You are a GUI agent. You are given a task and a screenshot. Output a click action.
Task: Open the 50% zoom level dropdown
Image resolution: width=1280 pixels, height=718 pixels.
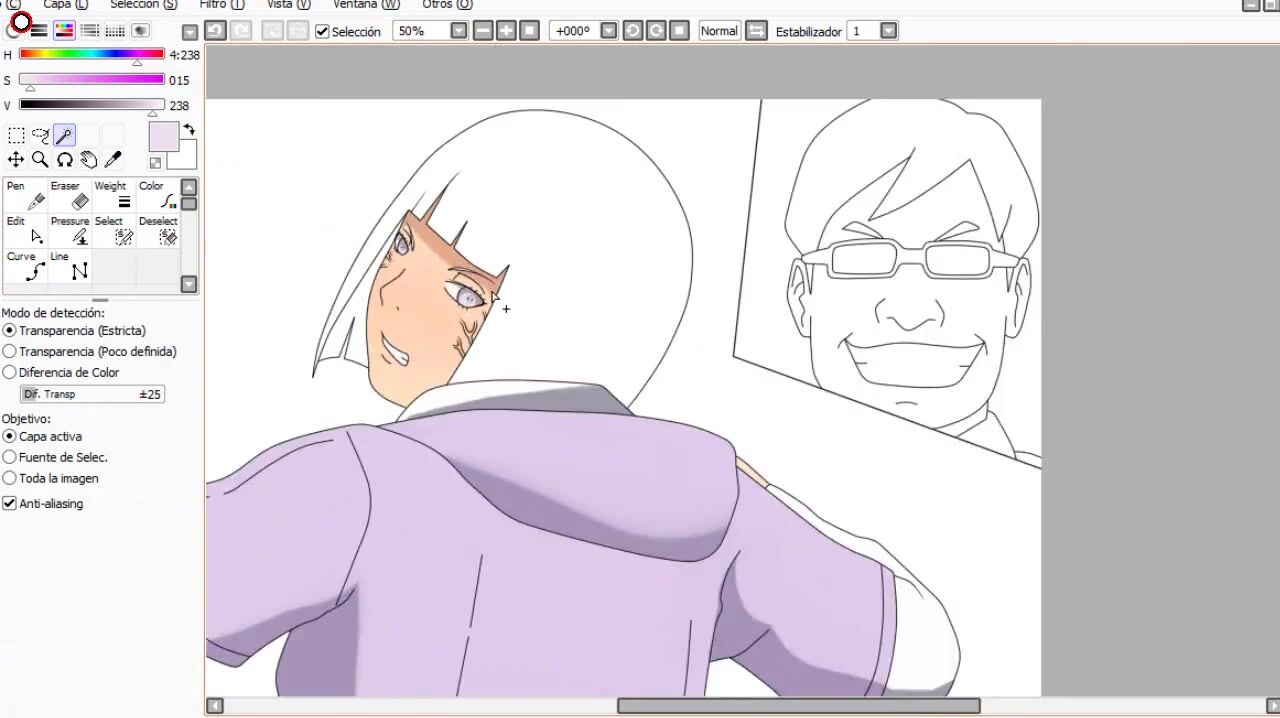(x=458, y=31)
